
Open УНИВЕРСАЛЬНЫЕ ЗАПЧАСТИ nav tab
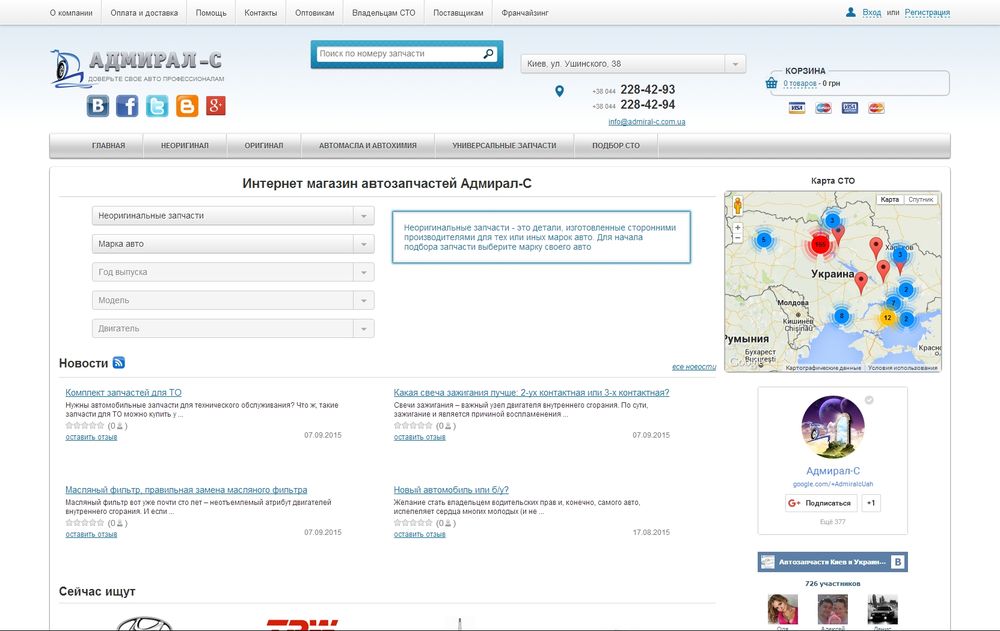(504, 145)
